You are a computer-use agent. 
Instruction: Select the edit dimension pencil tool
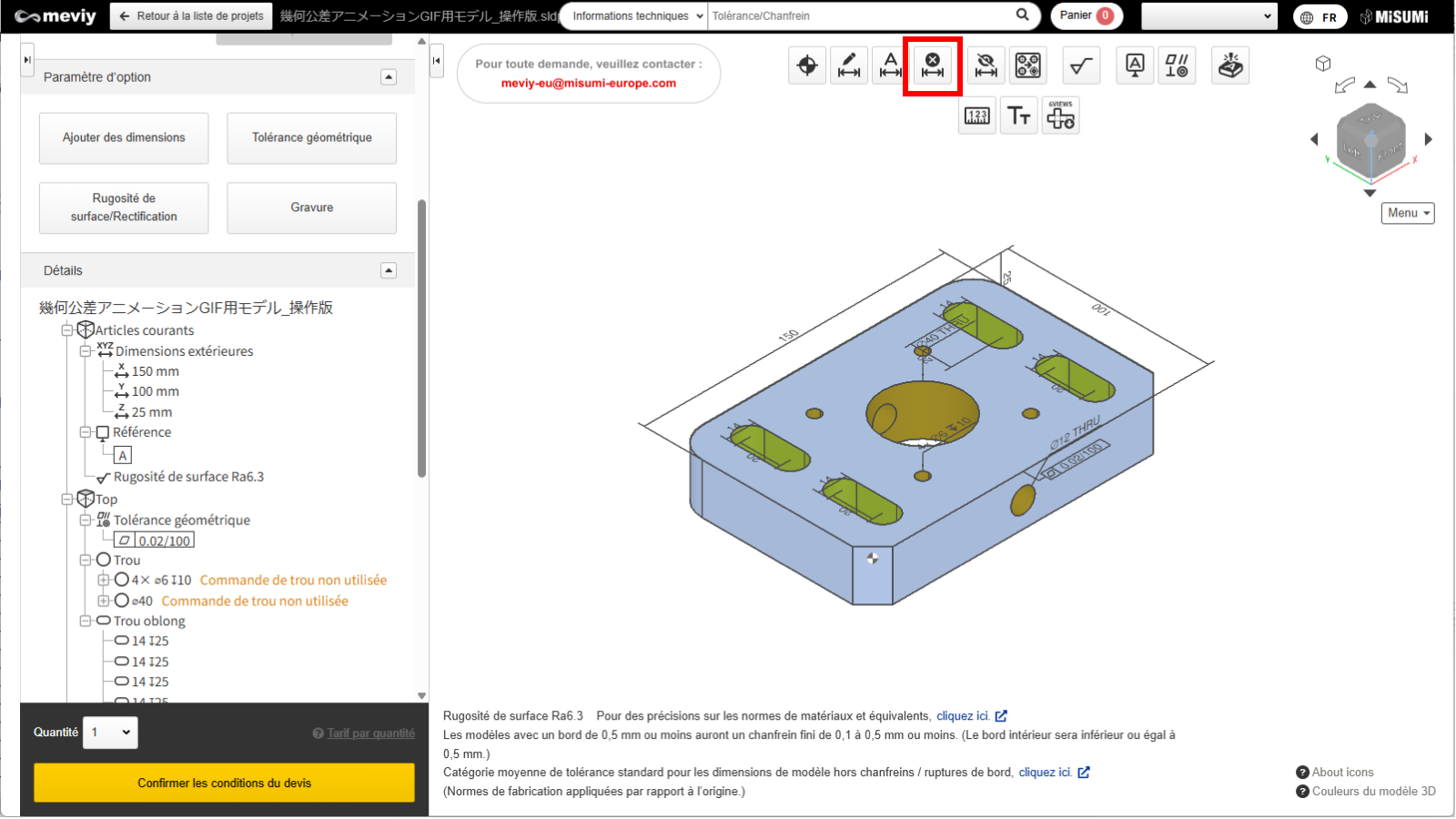click(x=849, y=66)
